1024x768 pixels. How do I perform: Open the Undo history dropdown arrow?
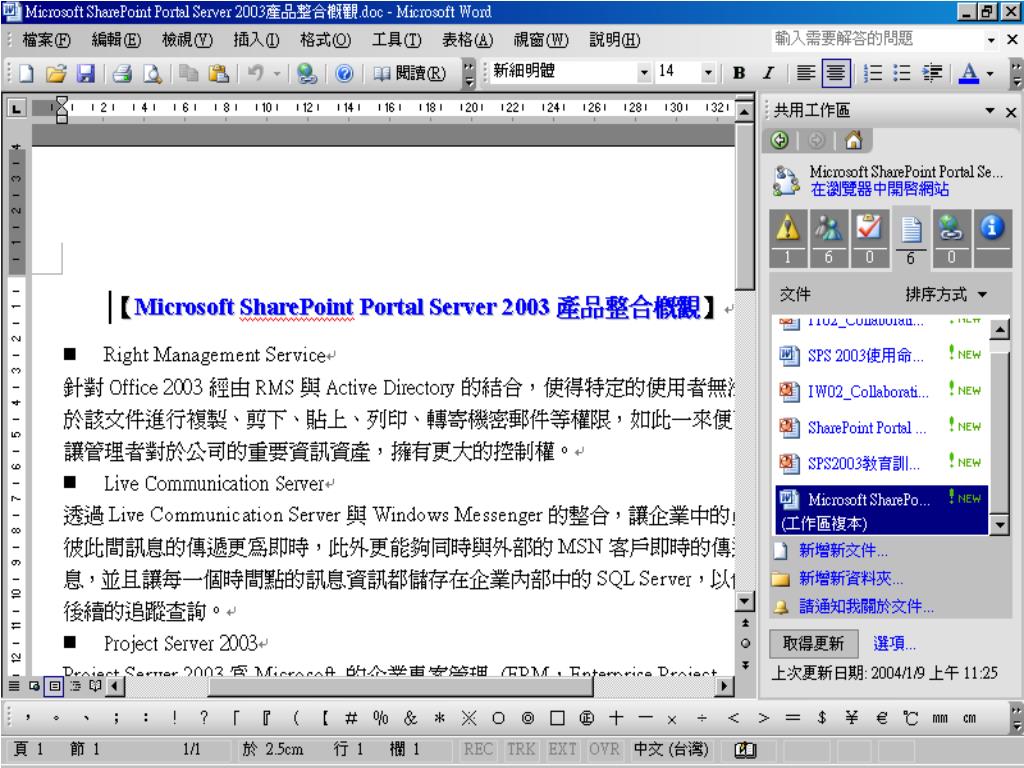pos(276,73)
